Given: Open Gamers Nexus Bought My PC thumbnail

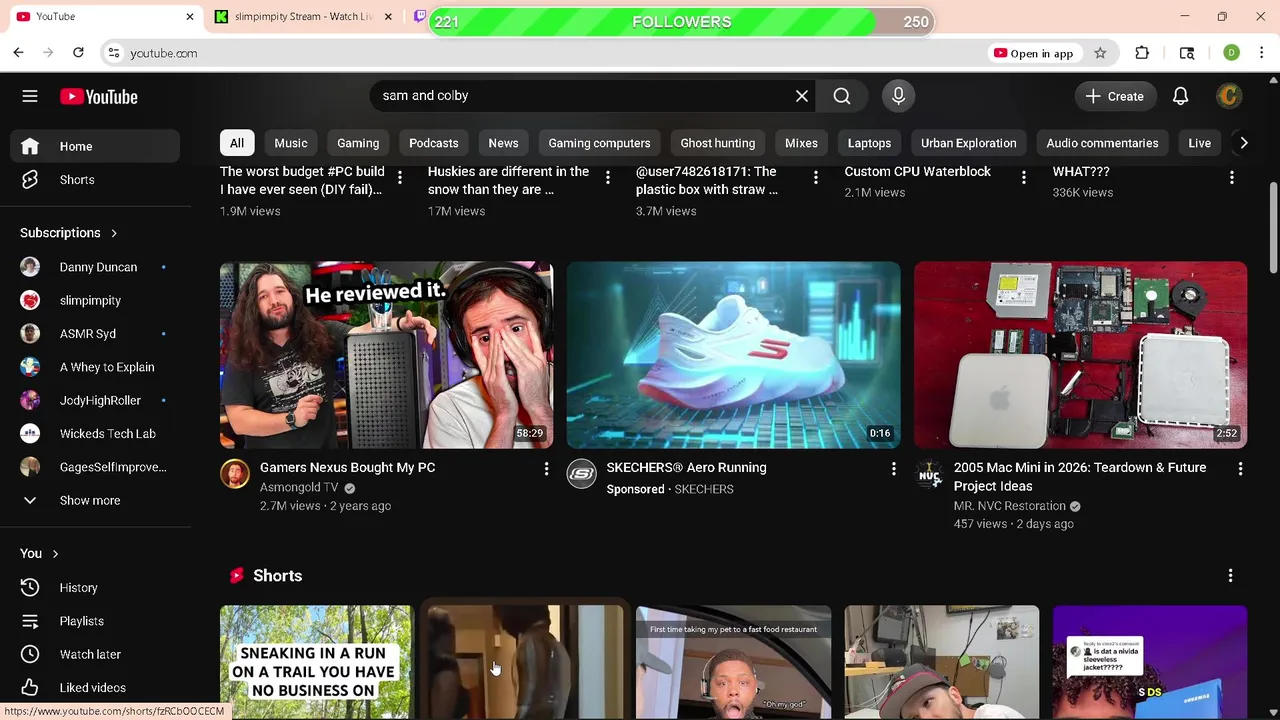Looking at the screenshot, I should coord(386,355).
